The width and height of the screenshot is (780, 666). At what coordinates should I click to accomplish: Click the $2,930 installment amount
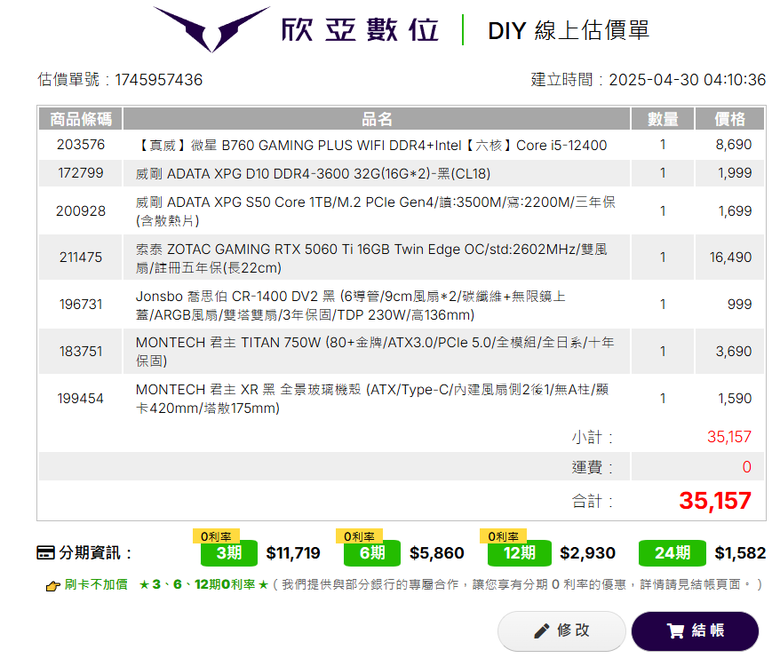coord(587,553)
